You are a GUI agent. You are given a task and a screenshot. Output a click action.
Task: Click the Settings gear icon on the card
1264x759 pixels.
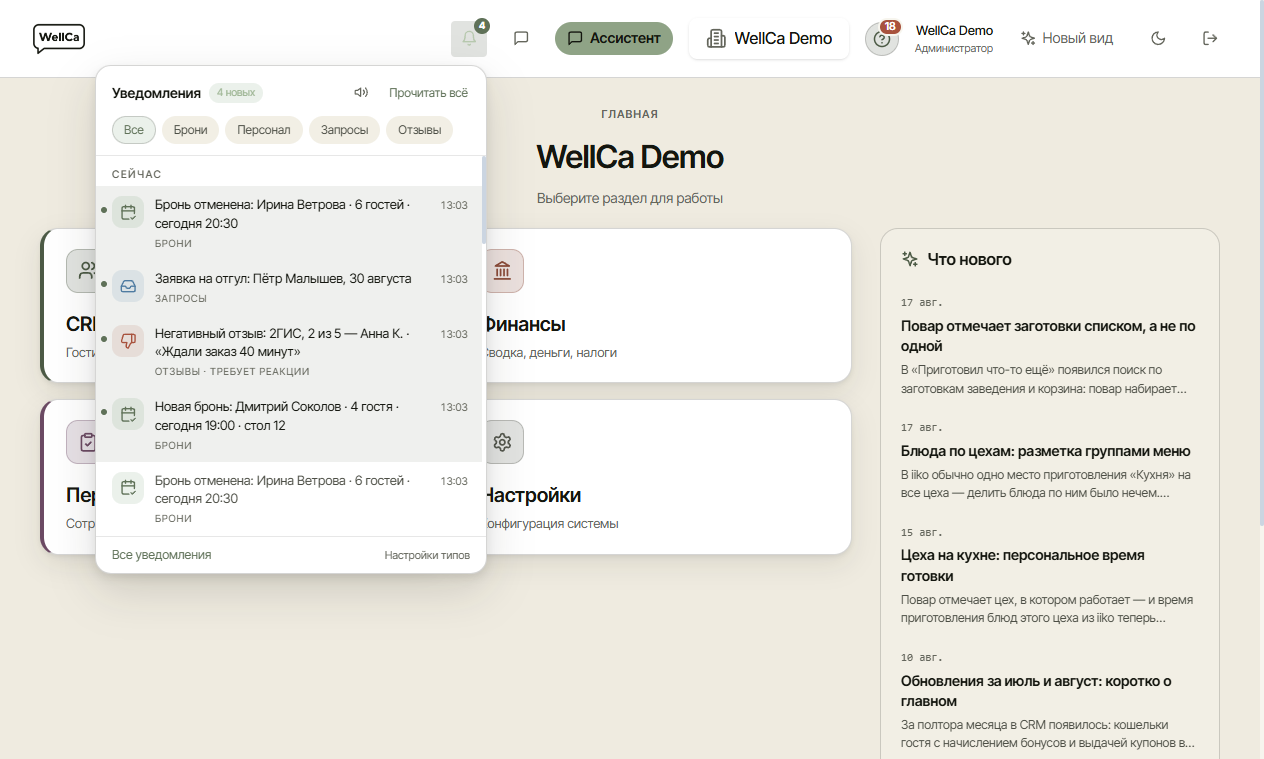click(503, 442)
